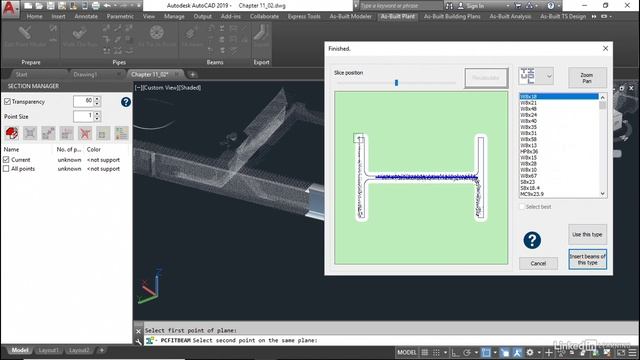Click the settings gear in status bar
Screen dimensions: 640x360
(x=529, y=352)
